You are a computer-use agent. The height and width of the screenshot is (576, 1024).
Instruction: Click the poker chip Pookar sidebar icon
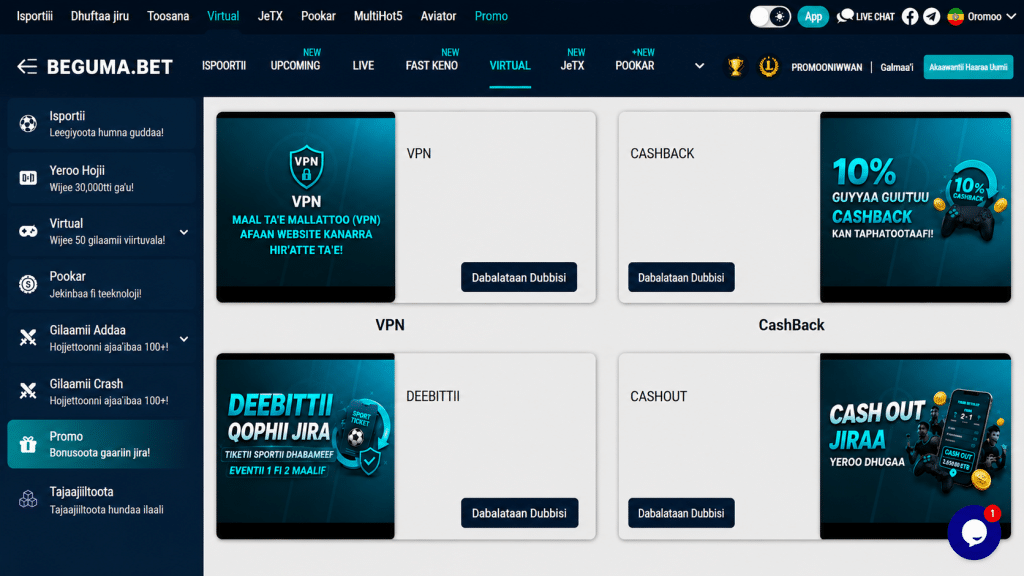tap(28, 284)
